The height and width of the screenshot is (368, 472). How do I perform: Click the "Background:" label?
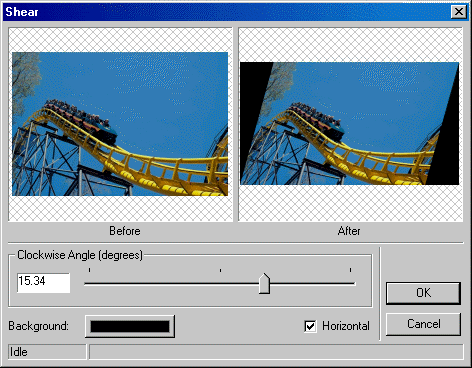38,326
